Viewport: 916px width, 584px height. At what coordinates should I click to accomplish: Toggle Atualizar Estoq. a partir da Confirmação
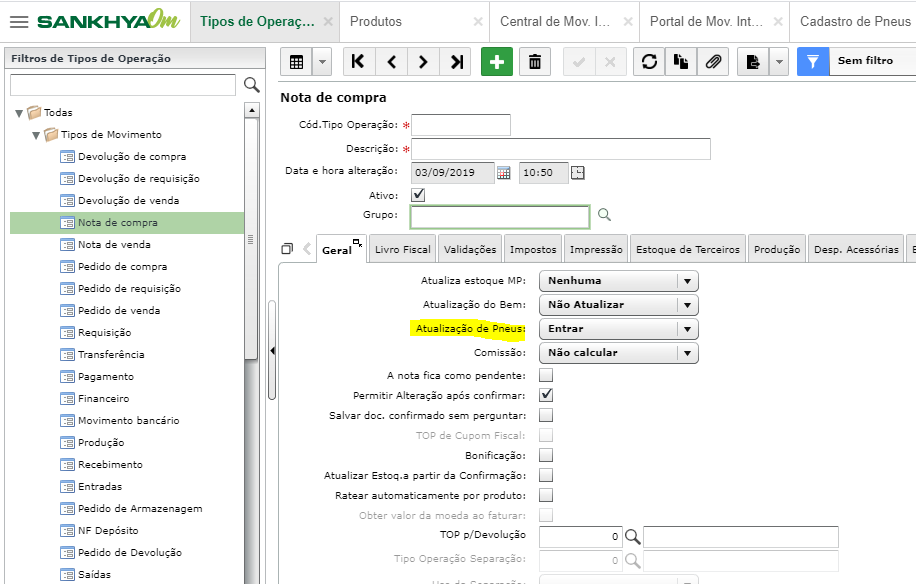point(546,475)
